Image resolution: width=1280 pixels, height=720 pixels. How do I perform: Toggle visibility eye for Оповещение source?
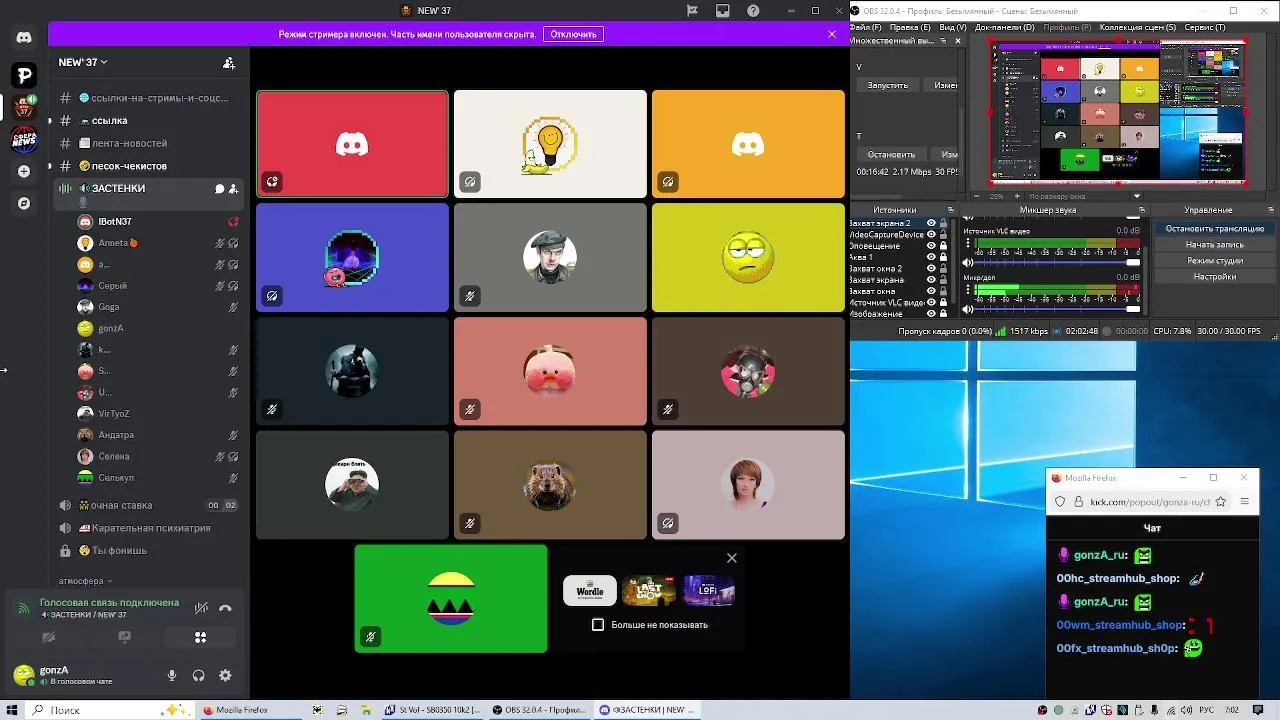click(931, 246)
